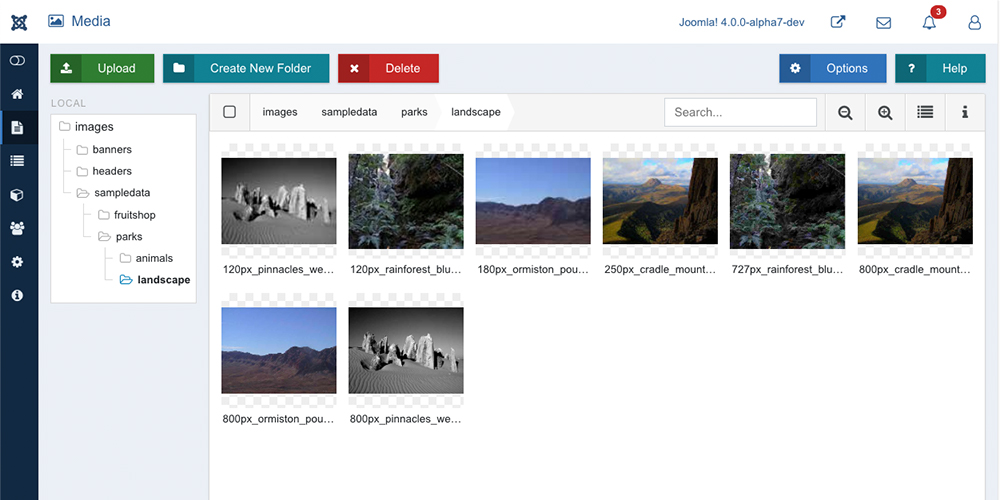Toggle the info panel icon
The height and width of the screenshot is (500, 1000).
click(965, 112)
